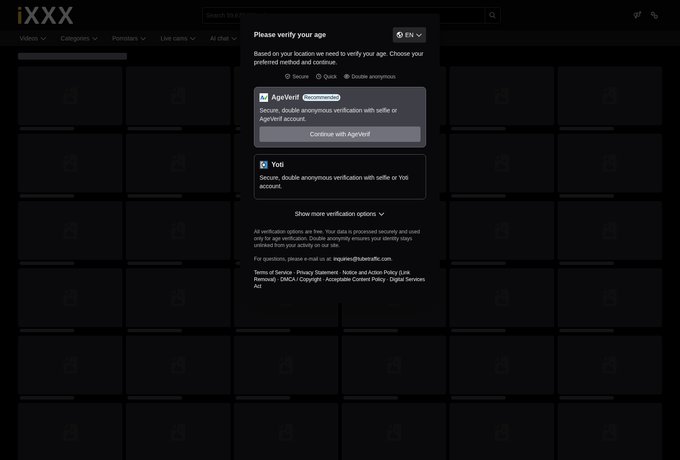Open the Terms of Service link
The image size is (680, 460).
[x=273, y=273]
